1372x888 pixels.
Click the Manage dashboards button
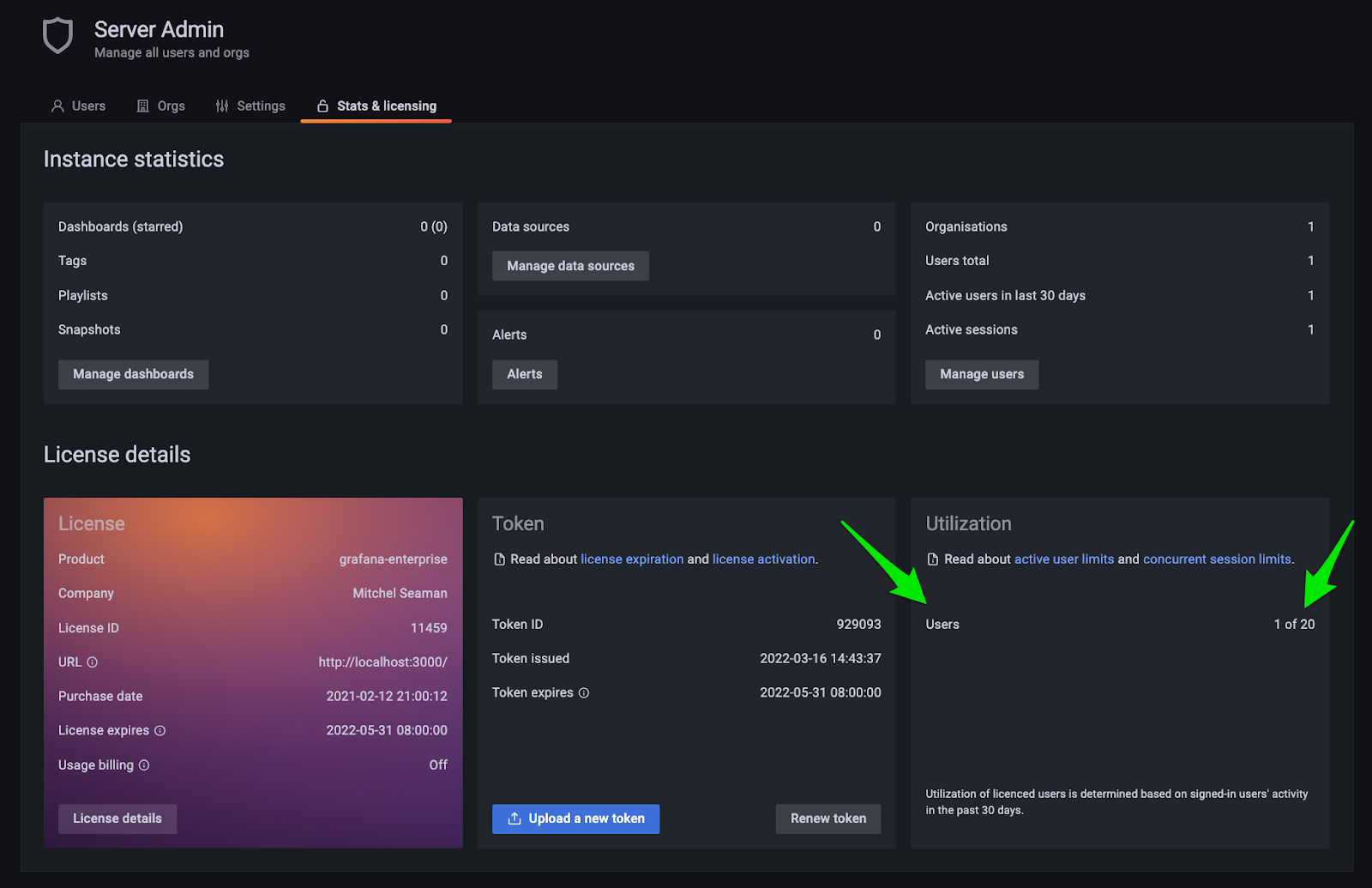pos(133,374)
